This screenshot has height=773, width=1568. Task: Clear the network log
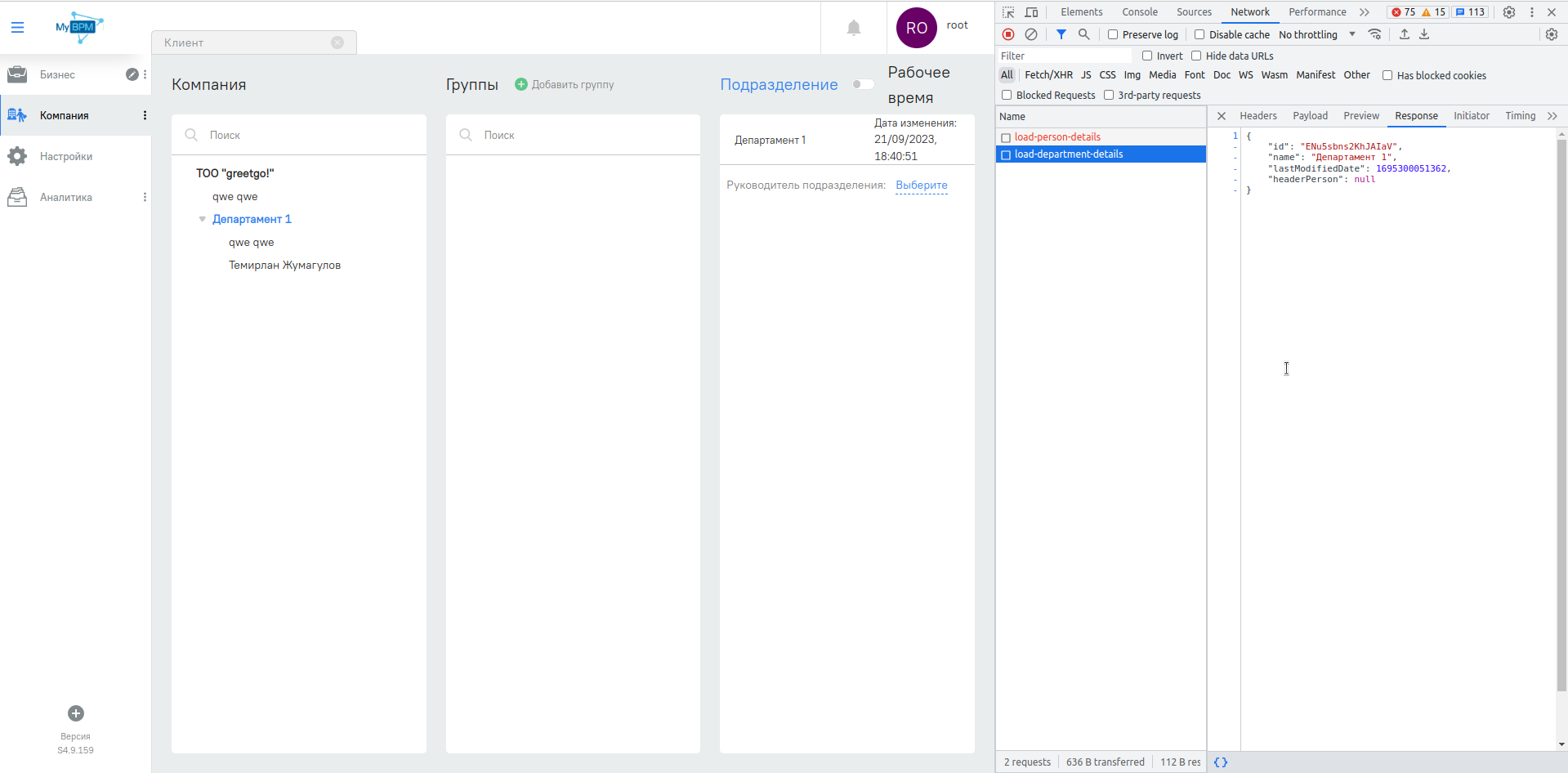[x=1031, y=34]
